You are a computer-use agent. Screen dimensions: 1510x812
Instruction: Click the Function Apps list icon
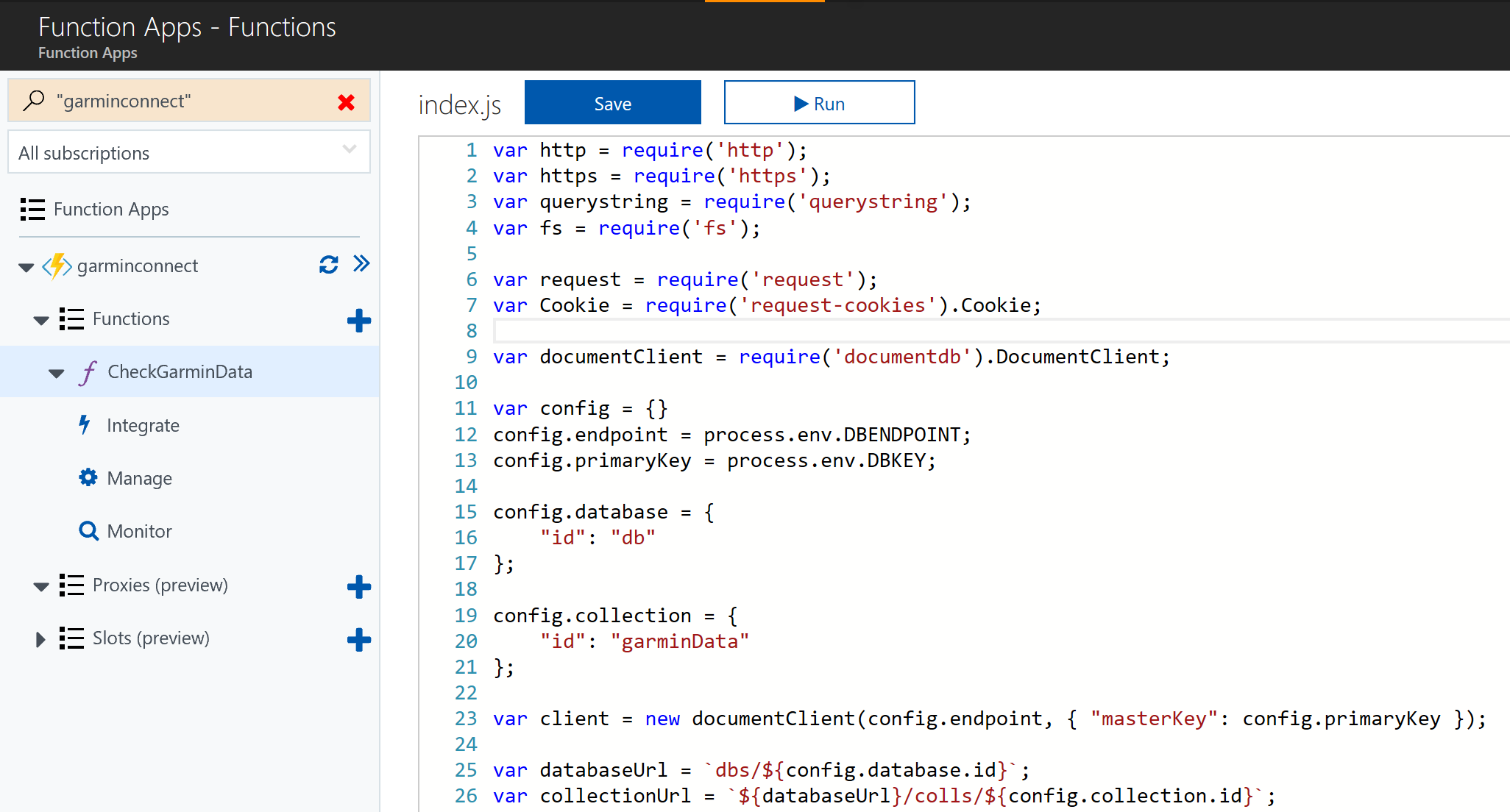pyautogui.click(x=32, y=209)
